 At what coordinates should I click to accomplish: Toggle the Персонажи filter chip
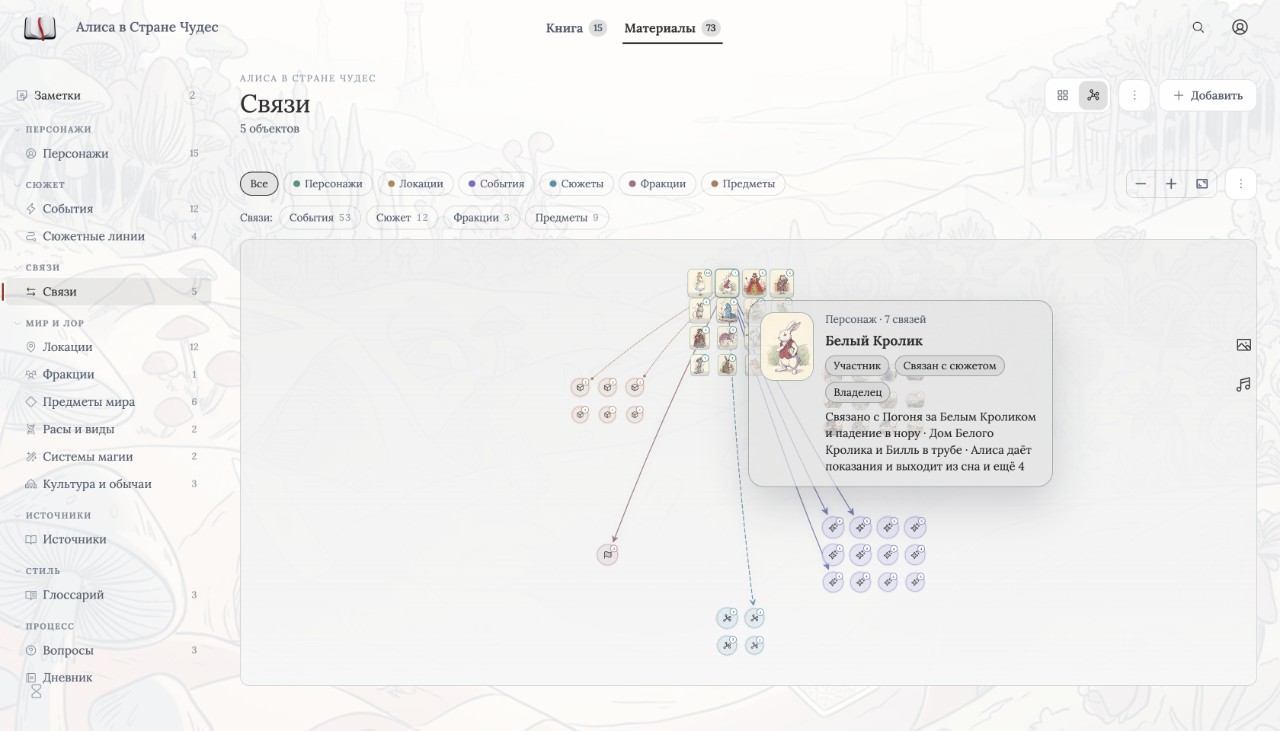click(x=327, y=184)
